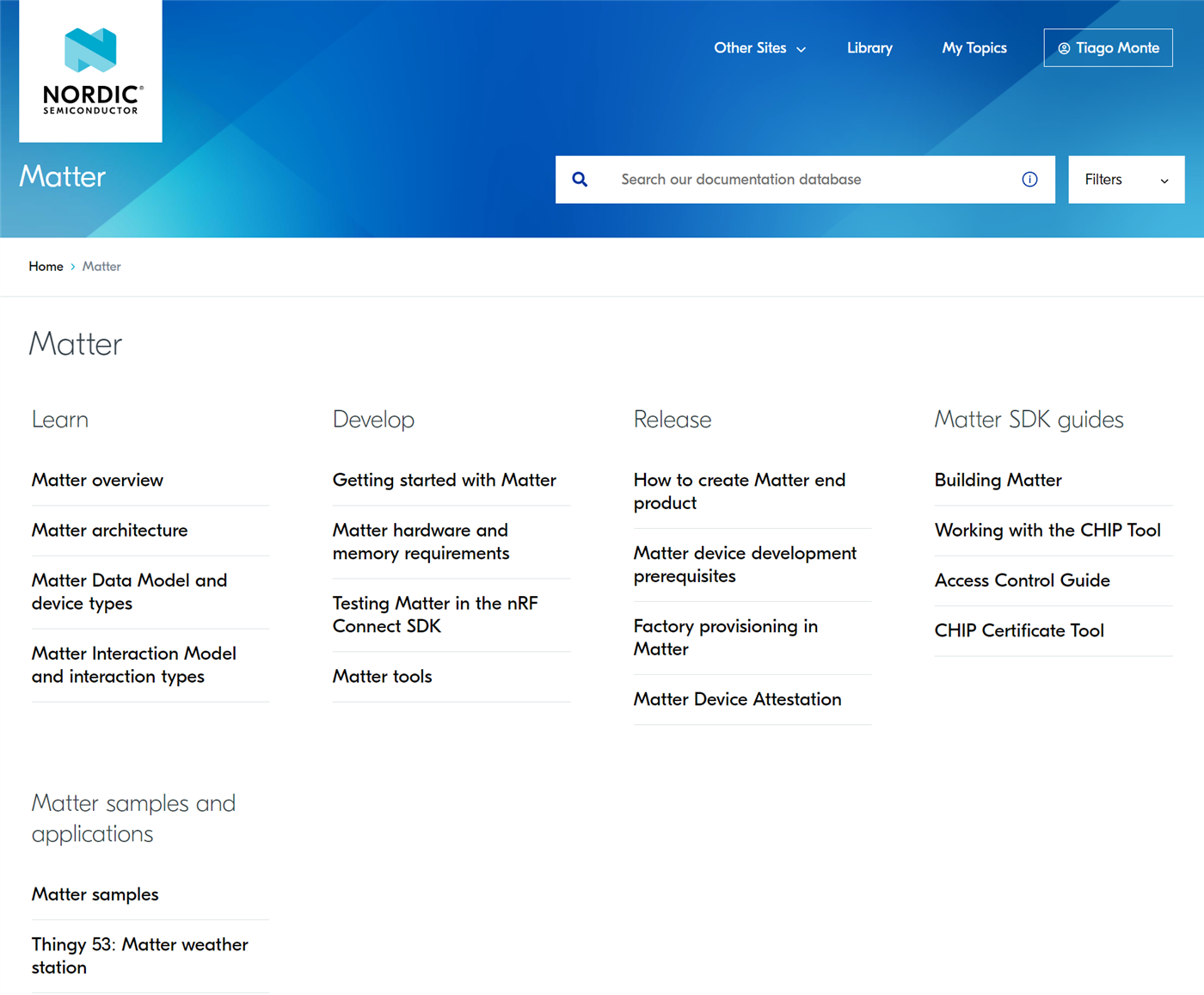Click the Develop section heading
The height and width of the screenshot is (995, 1204).
373,420
